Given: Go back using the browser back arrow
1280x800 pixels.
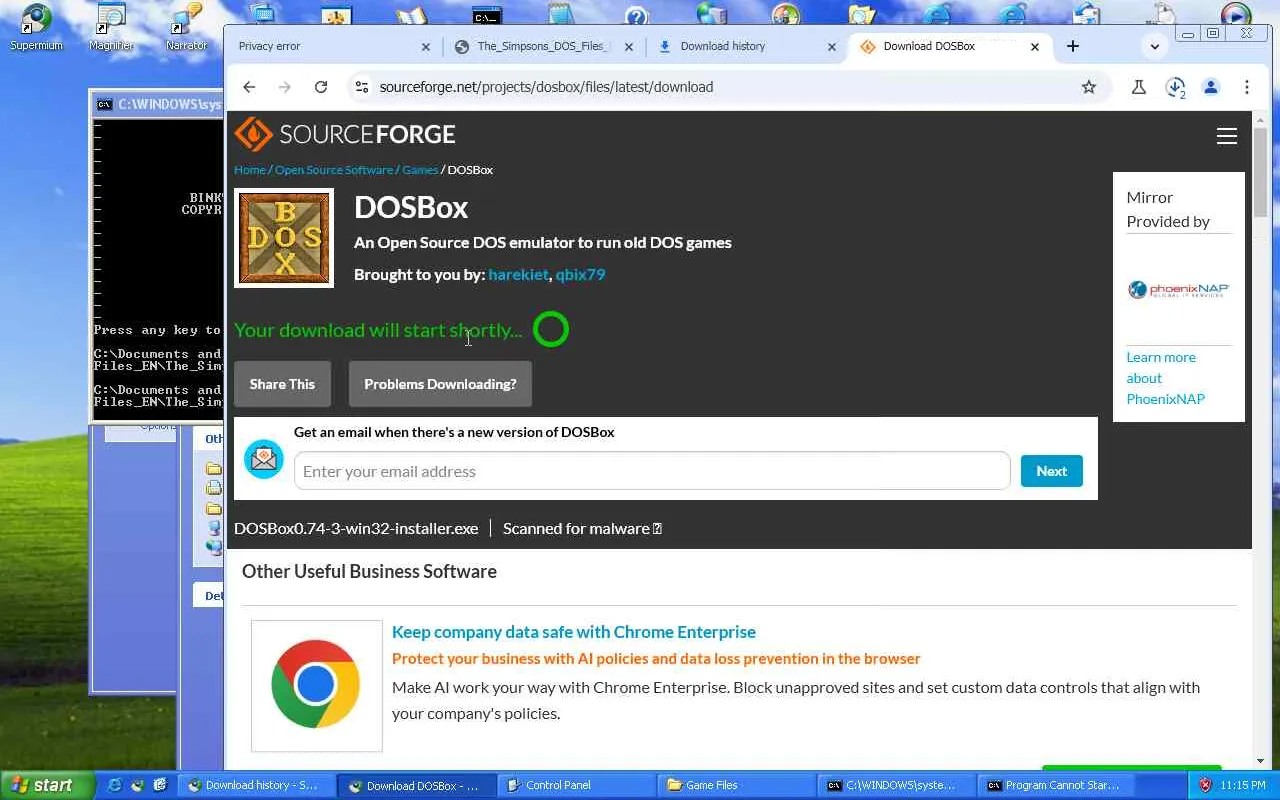Looking at the screenshot, I should [x=249, y=87].
